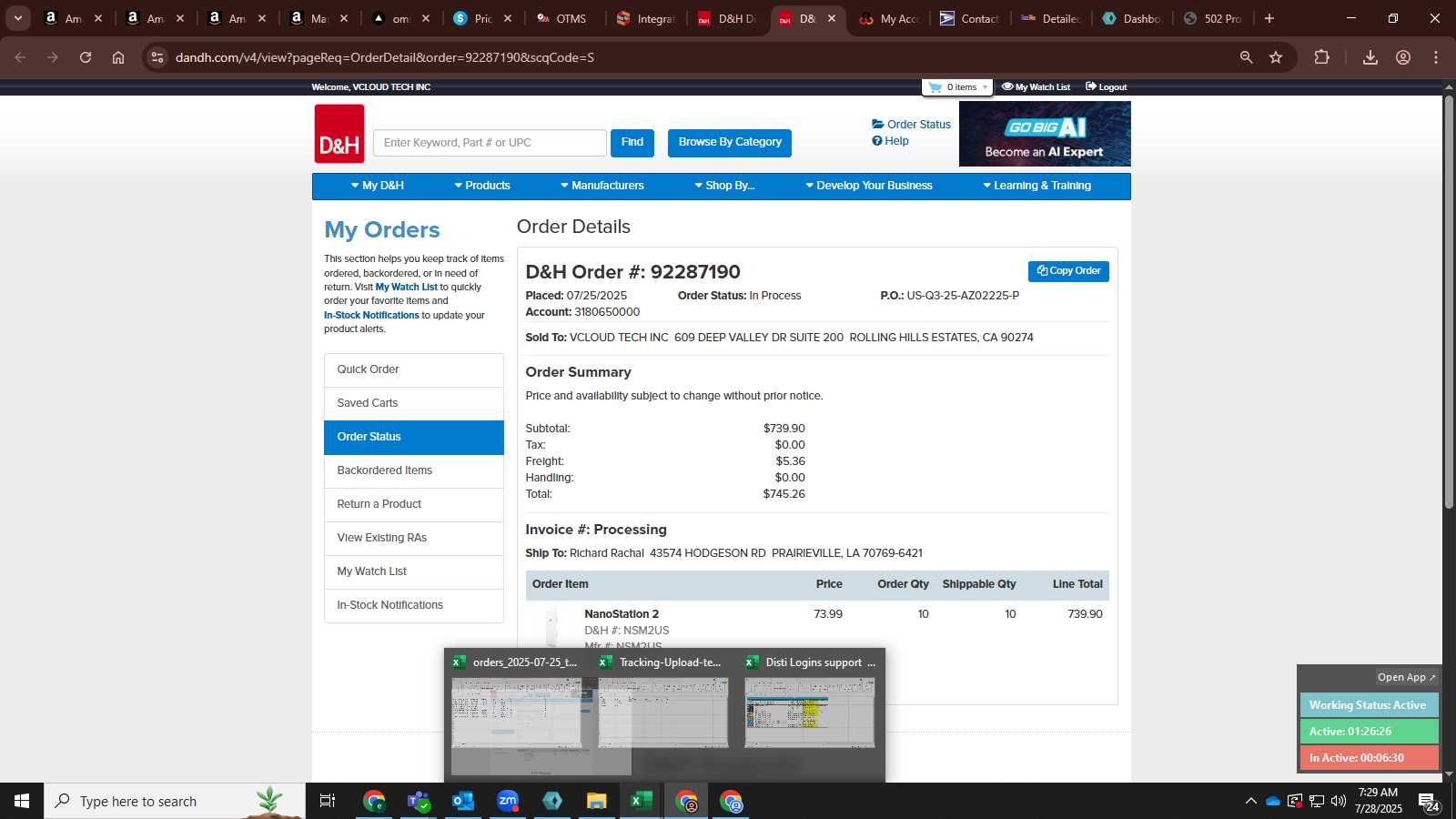Expand the My D&H menu
The width and height of the screenshot is (1456, 819).
coord(377,186)
